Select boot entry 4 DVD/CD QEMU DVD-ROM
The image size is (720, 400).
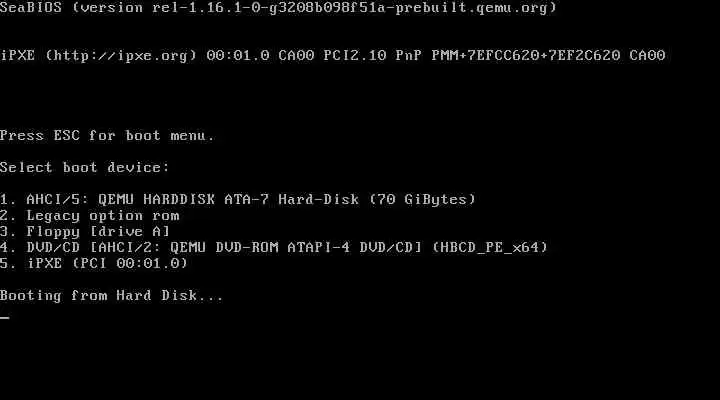tap(274, 248)
